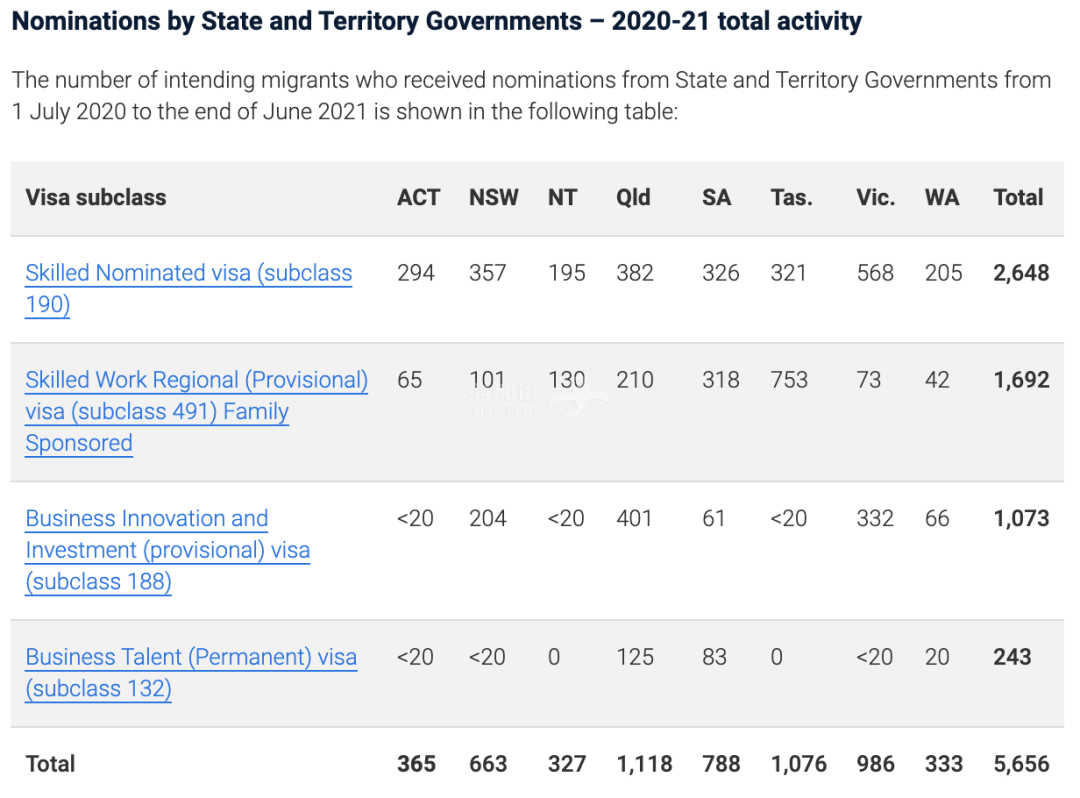Click the Visa subclass column header
The height and width of the screenshot is (798, 1080).
click(x=96, y=198)
